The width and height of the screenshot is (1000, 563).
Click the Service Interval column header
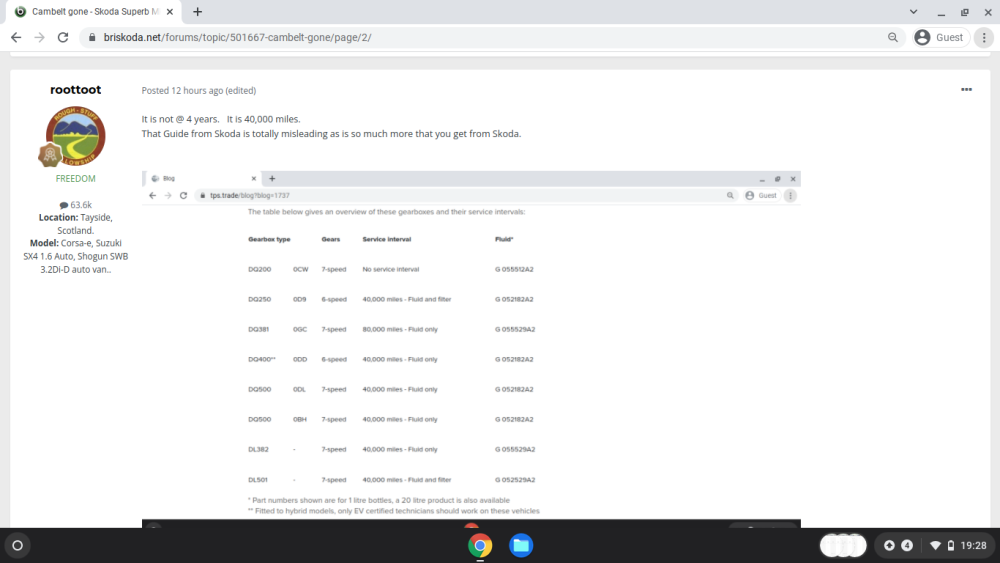pos(386,239)
